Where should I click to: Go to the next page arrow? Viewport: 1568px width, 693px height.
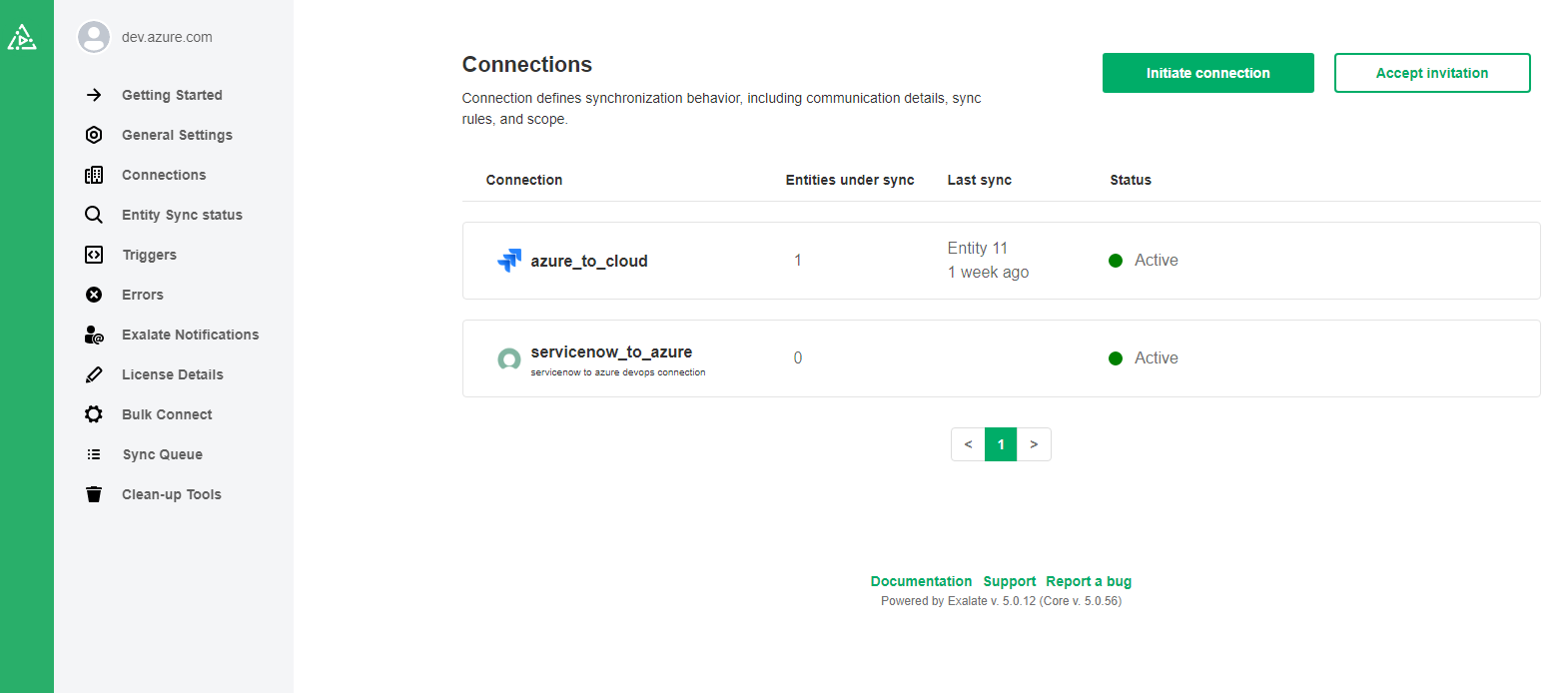(1034, 444)
